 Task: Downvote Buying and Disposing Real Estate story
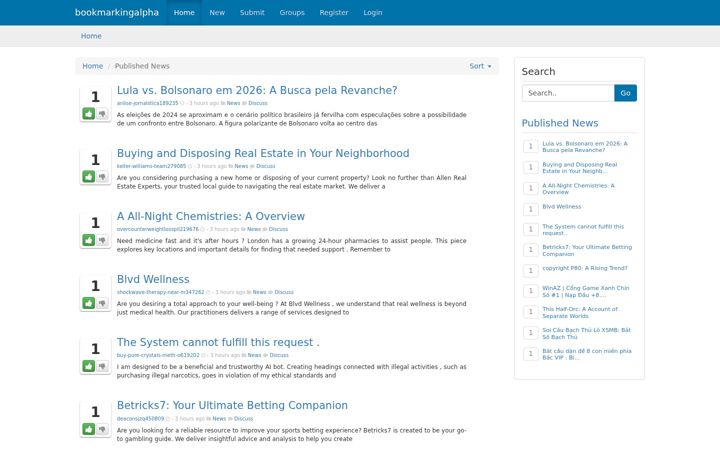(102, 176)
